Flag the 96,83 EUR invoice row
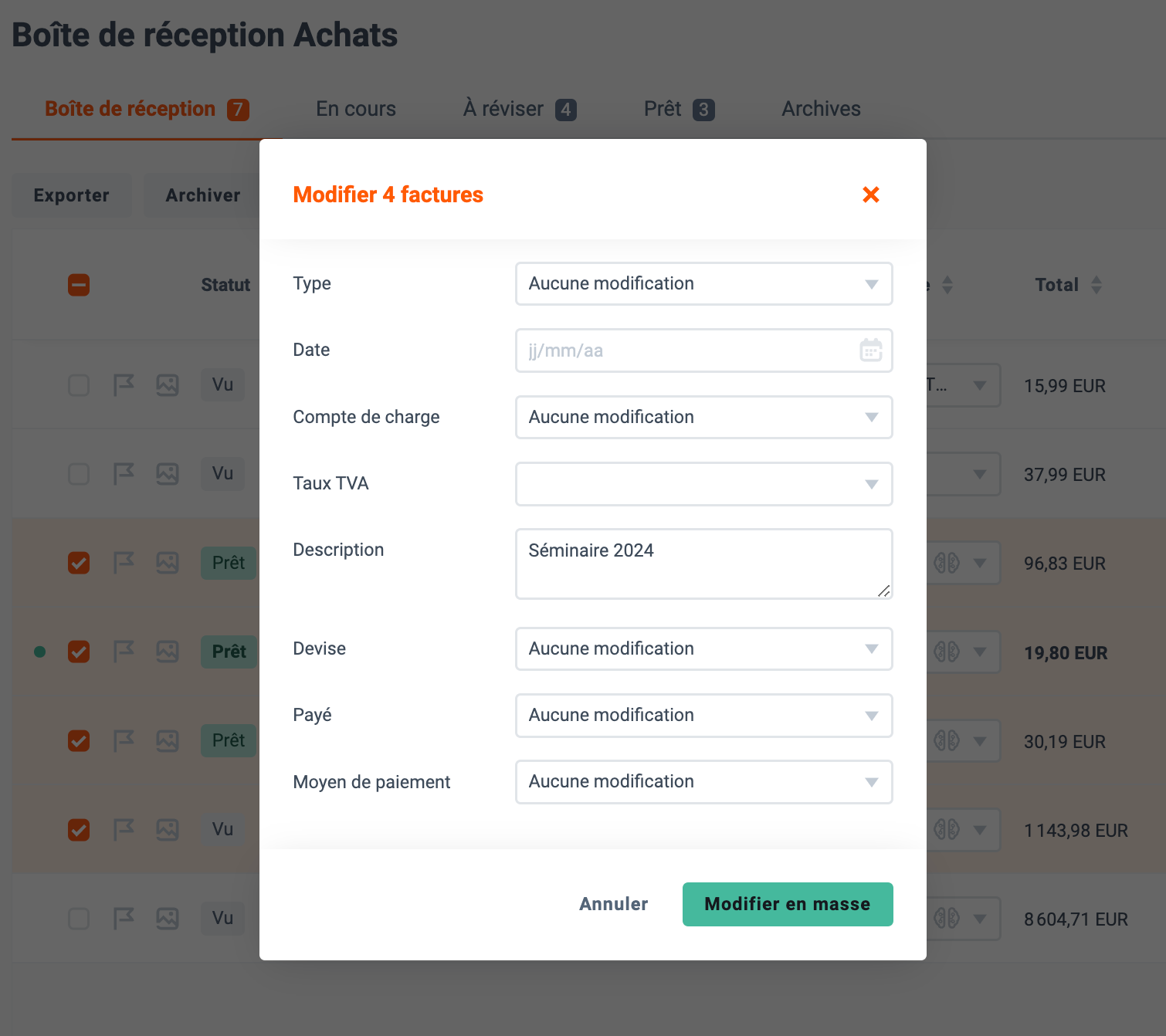 pyautogui.click(x=124, y=562)
